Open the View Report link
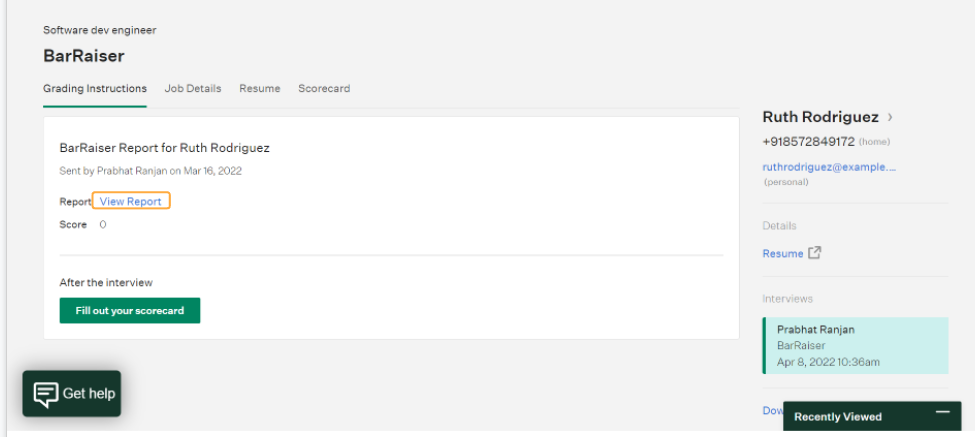This screenshot has width=975, height=437. (131, 201)
